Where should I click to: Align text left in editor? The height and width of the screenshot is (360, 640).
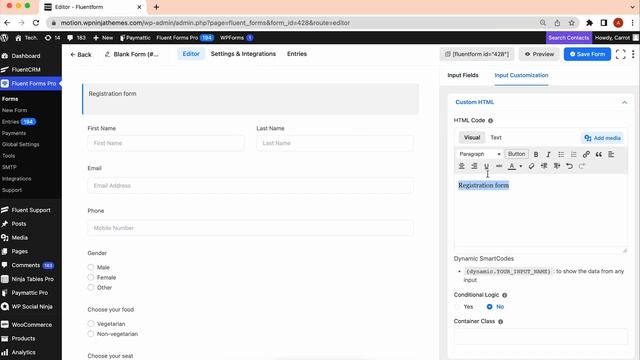coord(611,154)
